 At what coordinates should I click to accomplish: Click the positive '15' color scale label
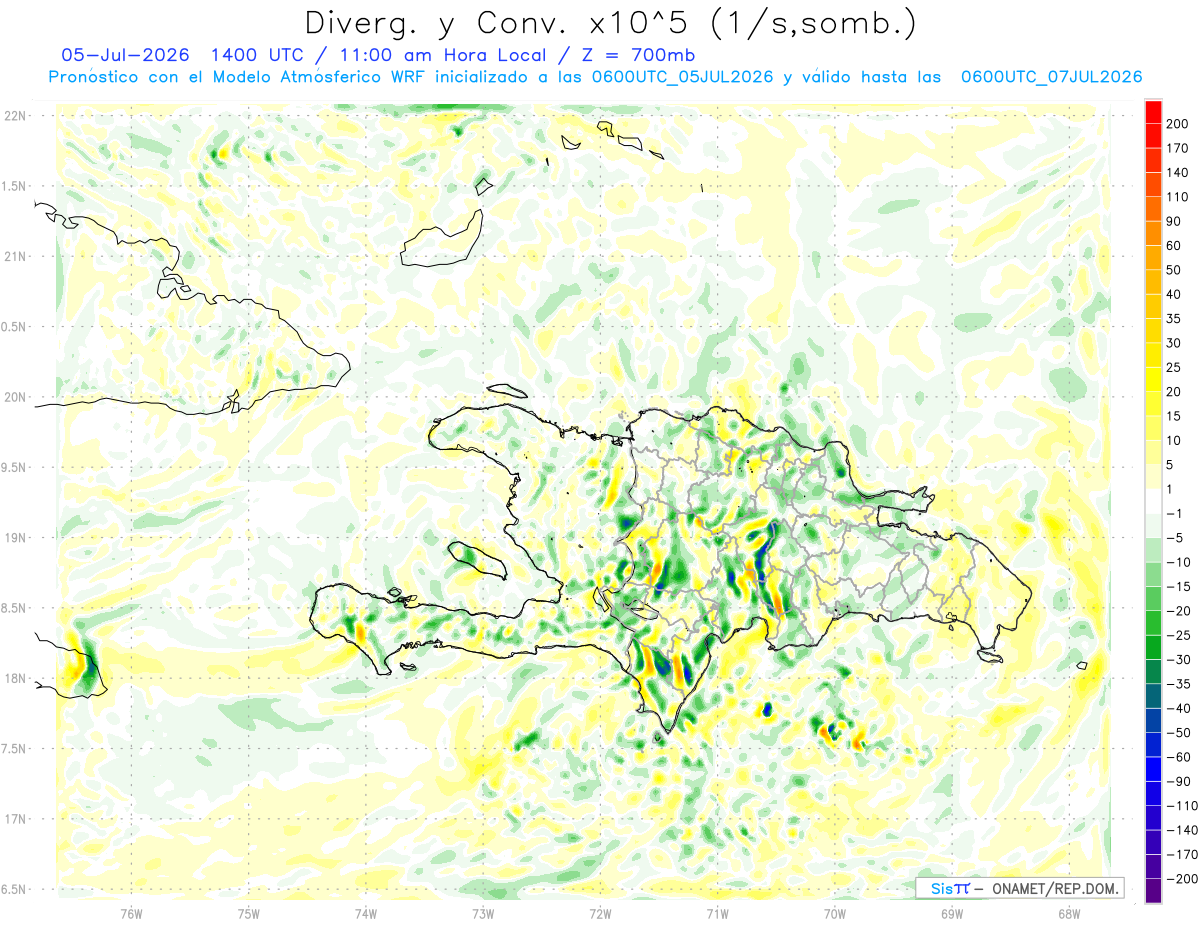(1174, 416)
